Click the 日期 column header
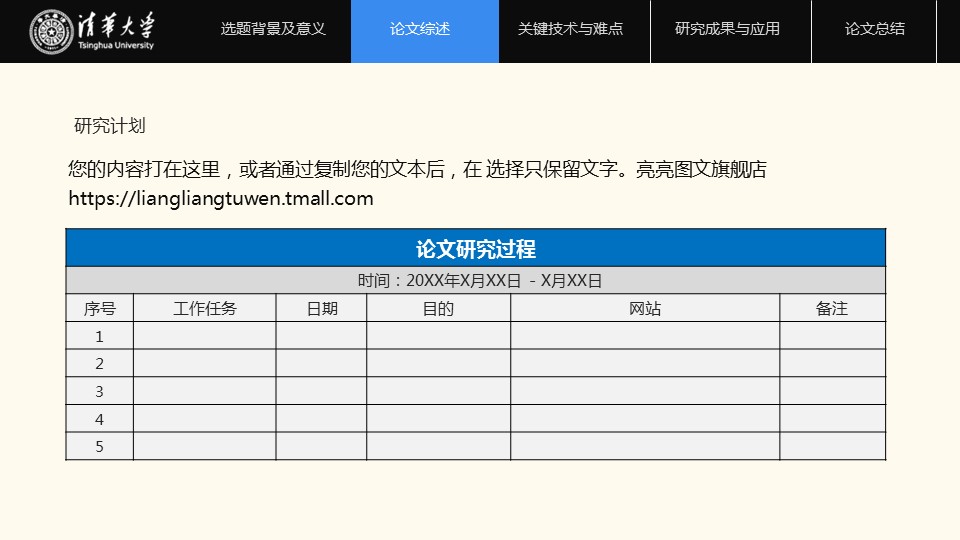 pyautogui.click(x=322, y=309)
